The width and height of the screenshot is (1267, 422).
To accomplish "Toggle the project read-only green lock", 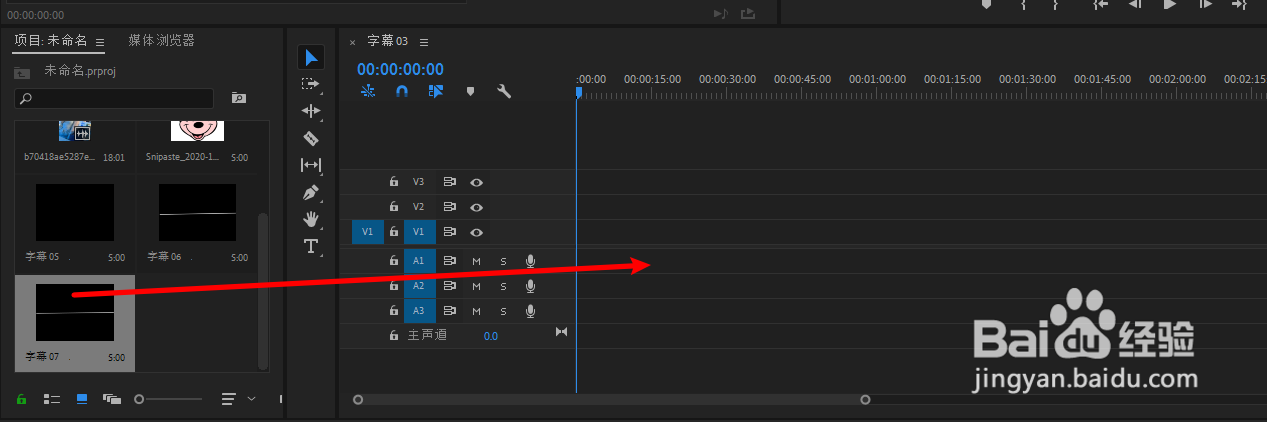I will pos(21,398).
